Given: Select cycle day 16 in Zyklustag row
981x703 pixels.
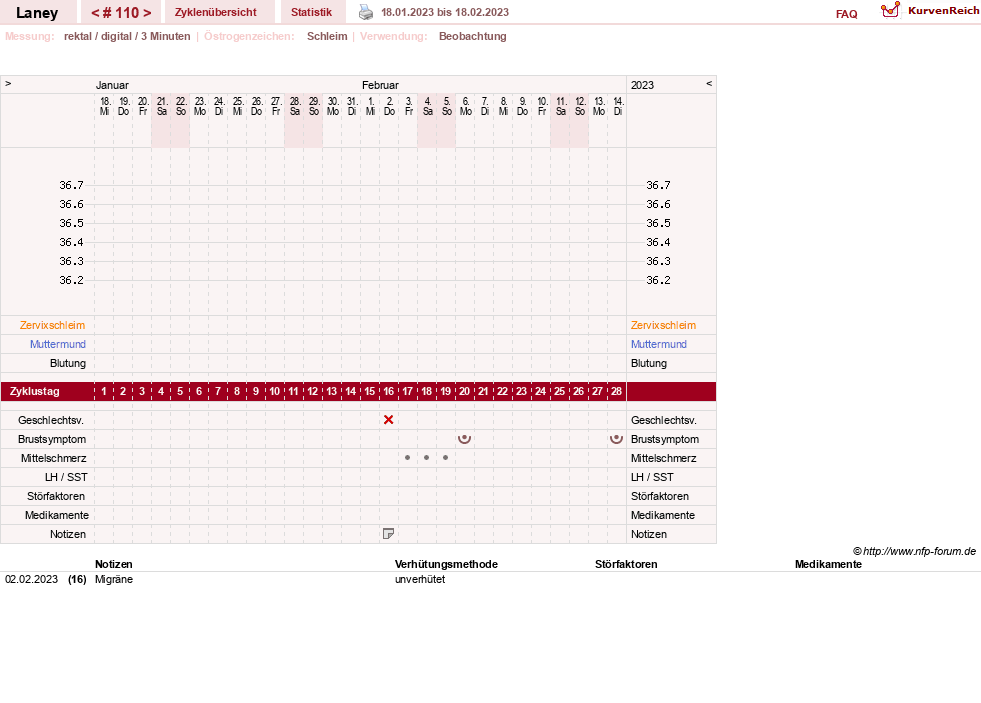Looking at the screenshot, I should (389, 392).
